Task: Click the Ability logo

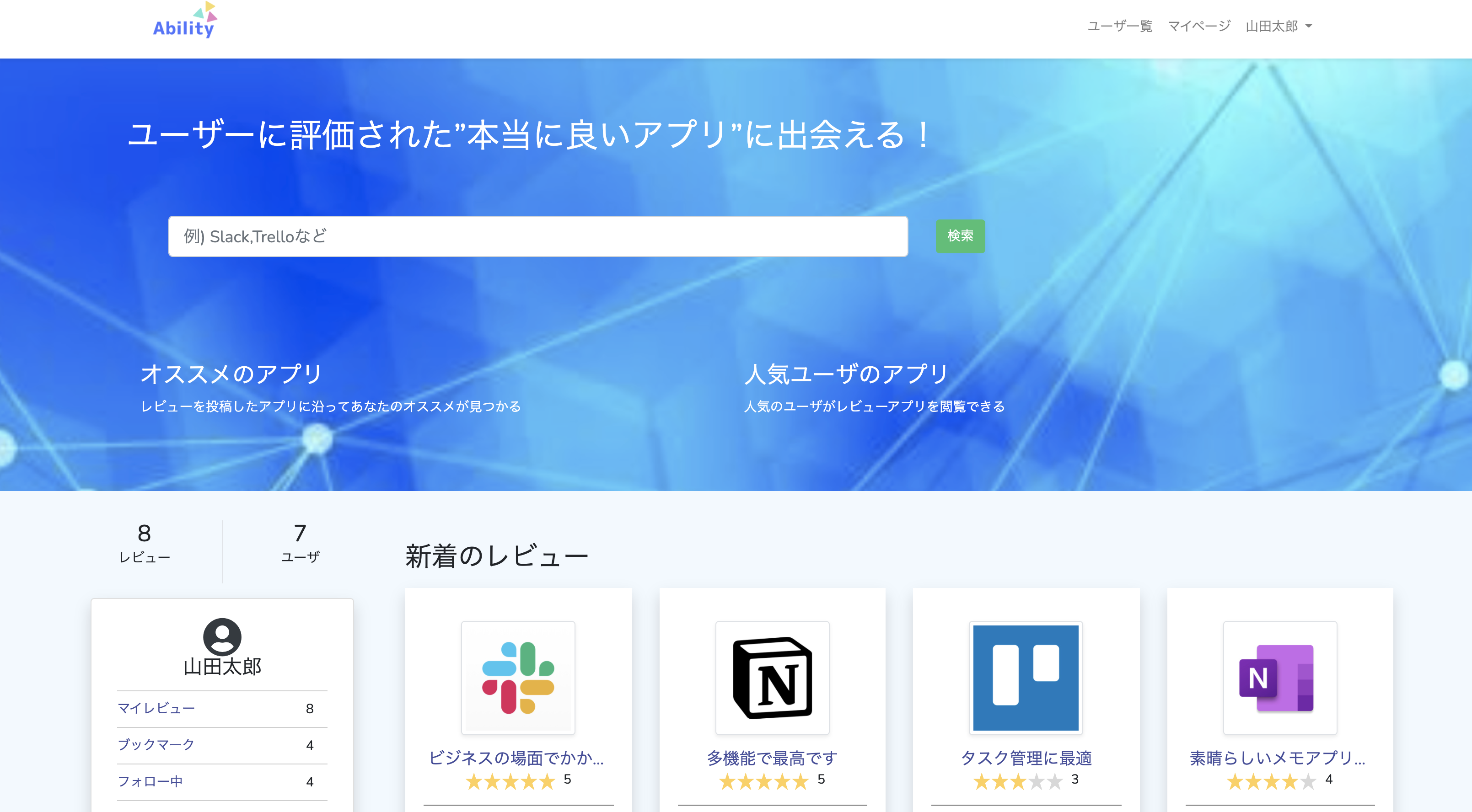Action: tap(183, 23)
